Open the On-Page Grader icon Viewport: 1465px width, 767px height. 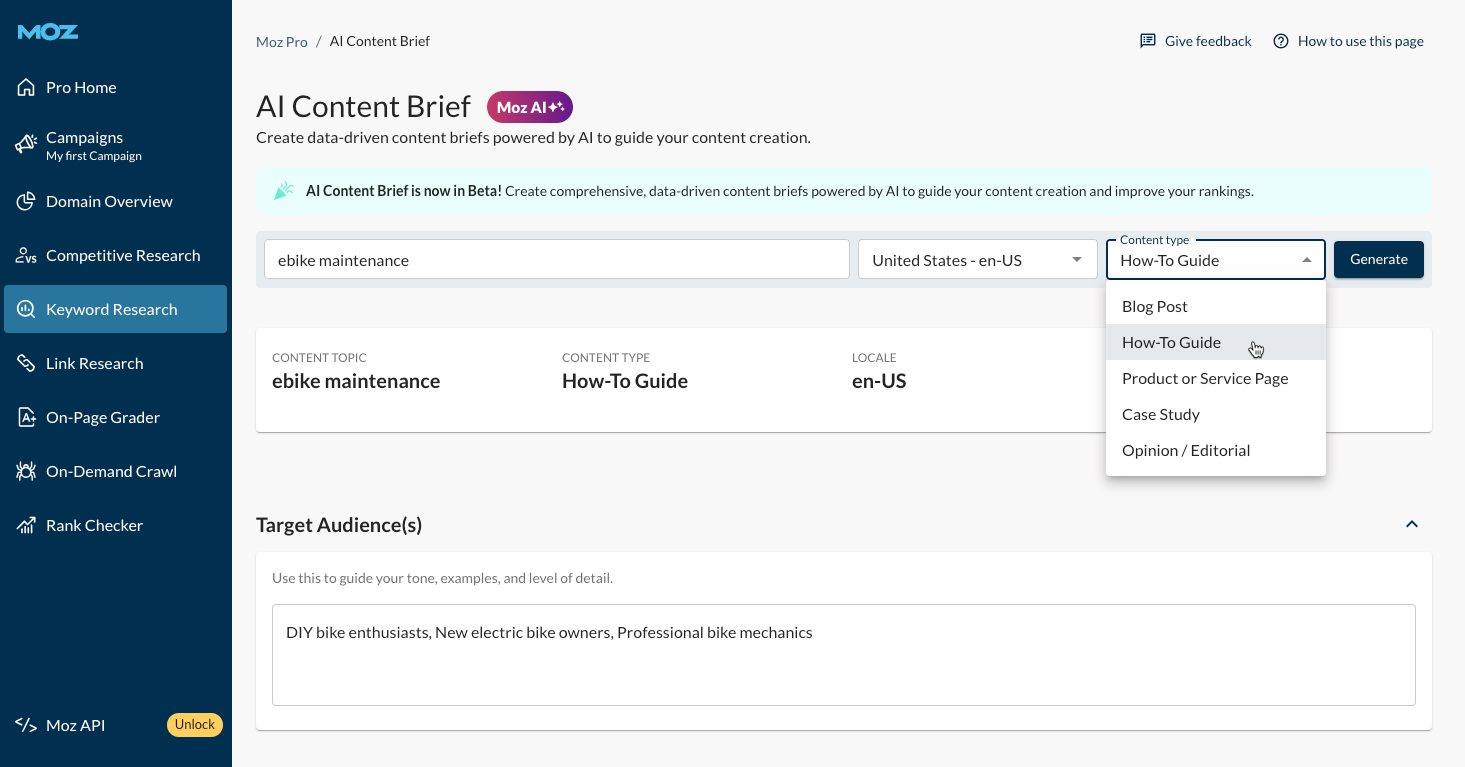pyautogui.click(x=27, y=418)
